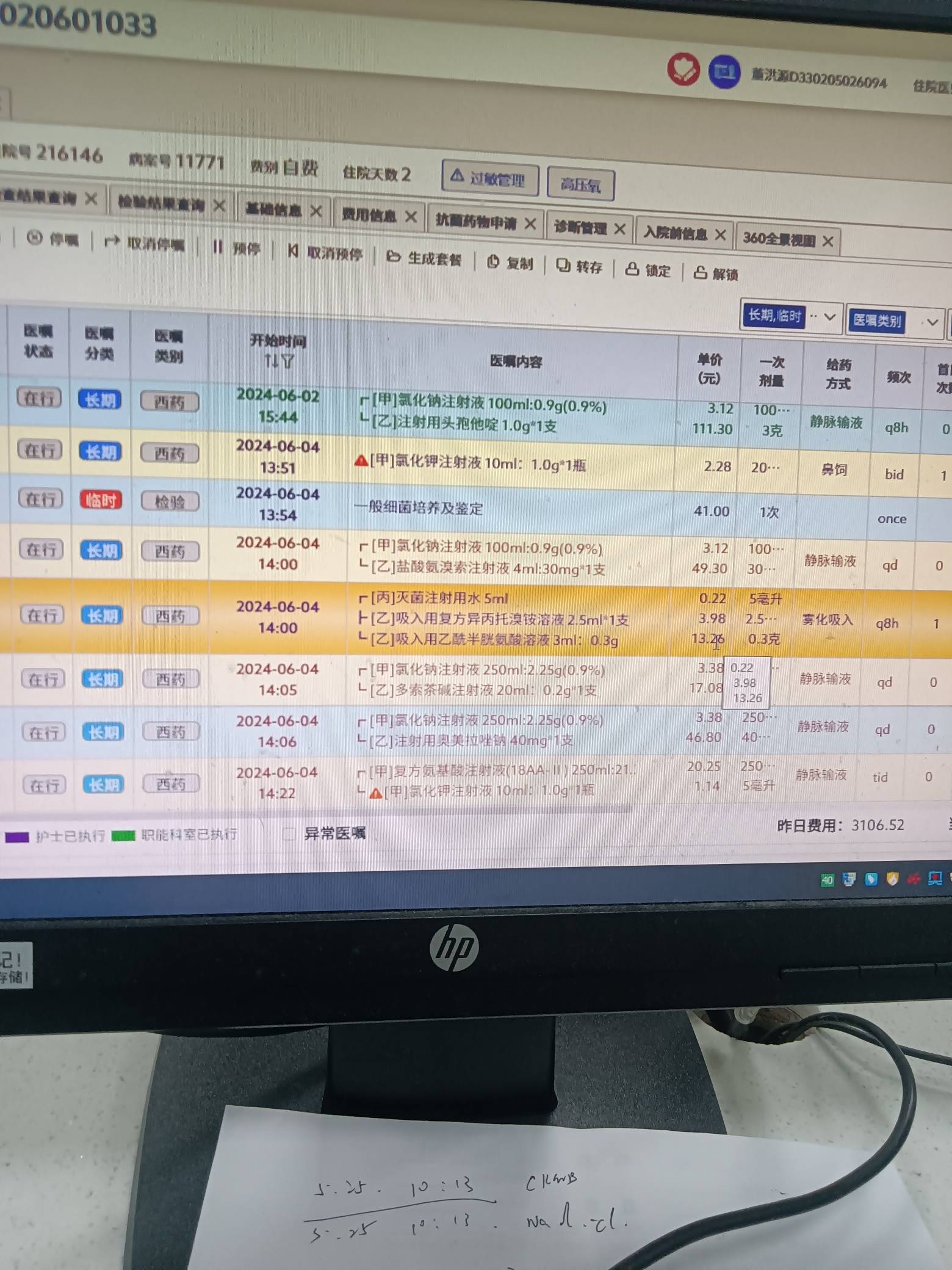Viewport: 952px width, 1270px height.
Task: Select the 复方氨基酸注射液(18AA-II) line
Action: [502, 770]
